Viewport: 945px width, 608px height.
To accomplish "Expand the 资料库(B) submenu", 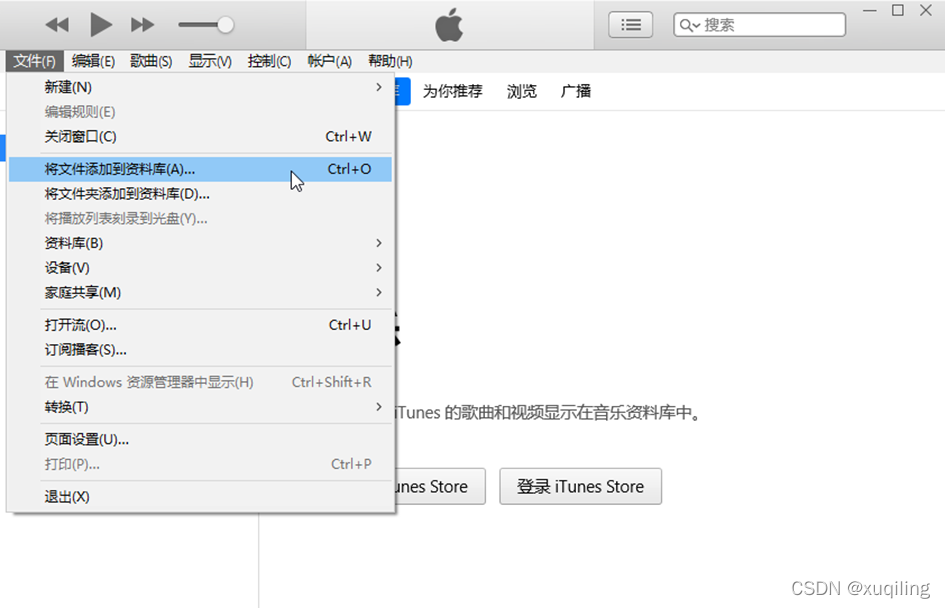I will [x=200, y=243].
